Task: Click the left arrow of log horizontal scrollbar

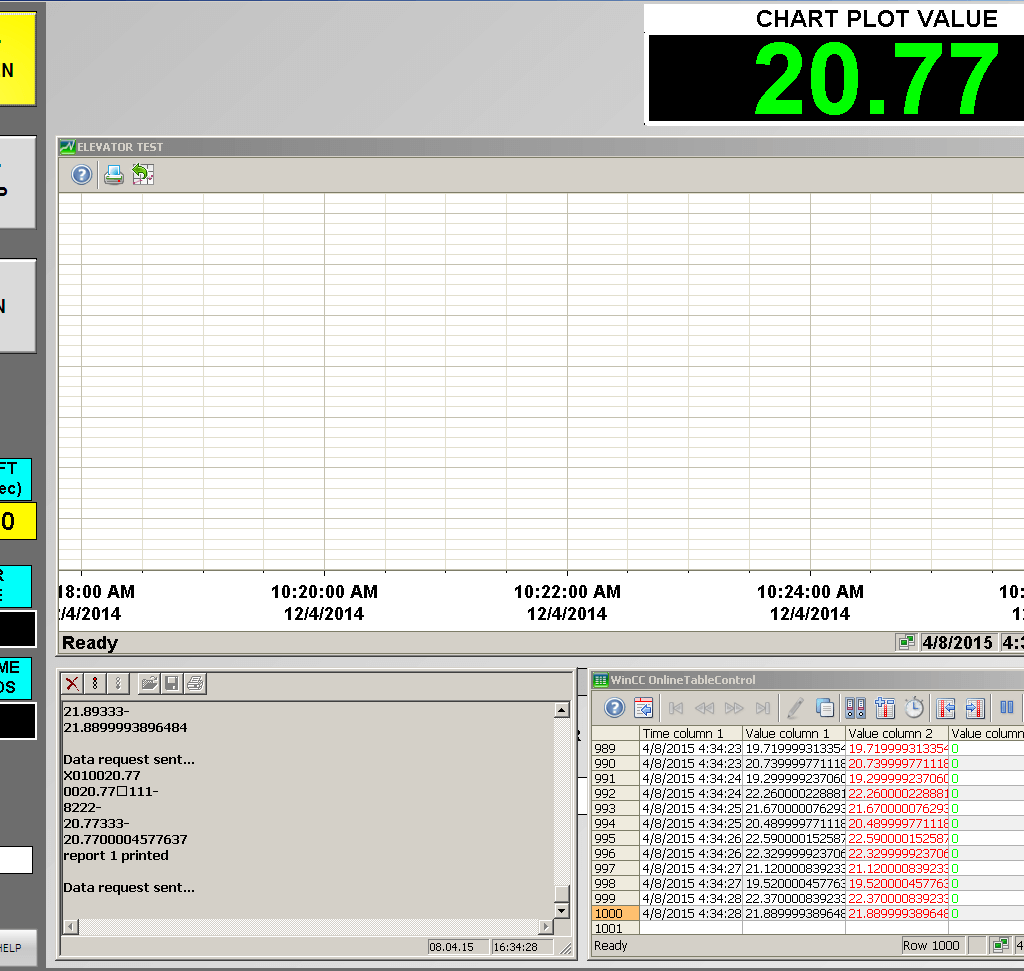Action: point(71,926)
